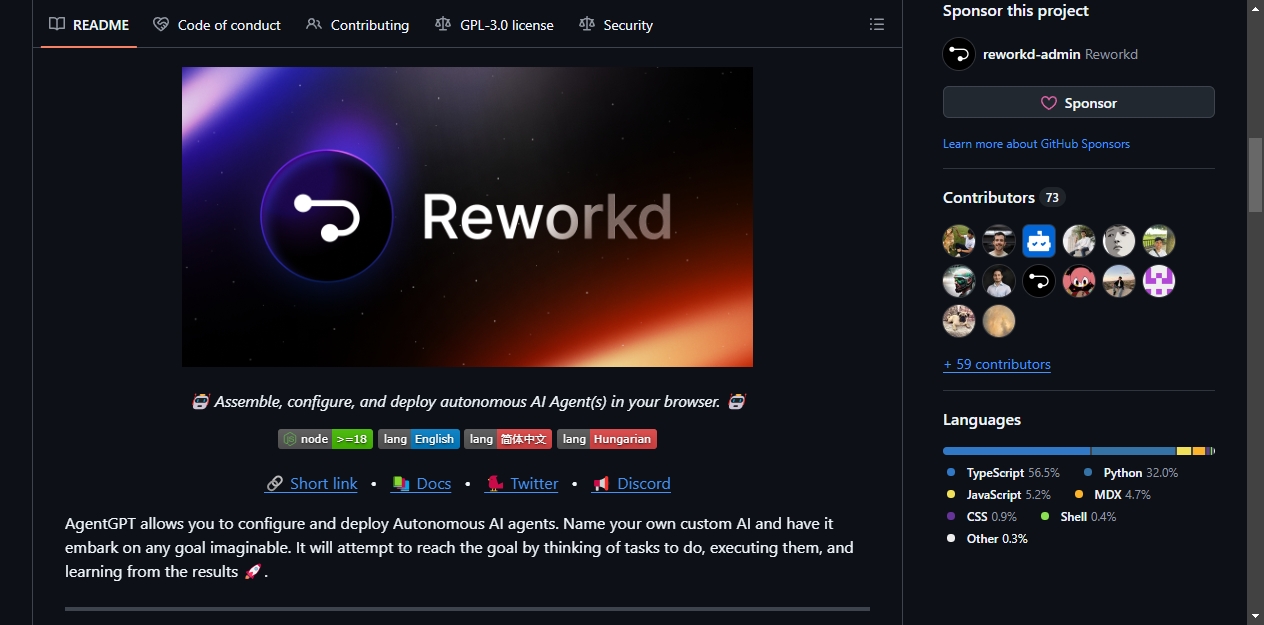Open the avatar of person playing with dog
1264x625 pixels.
pyautogui.click(x=959, y=241)
